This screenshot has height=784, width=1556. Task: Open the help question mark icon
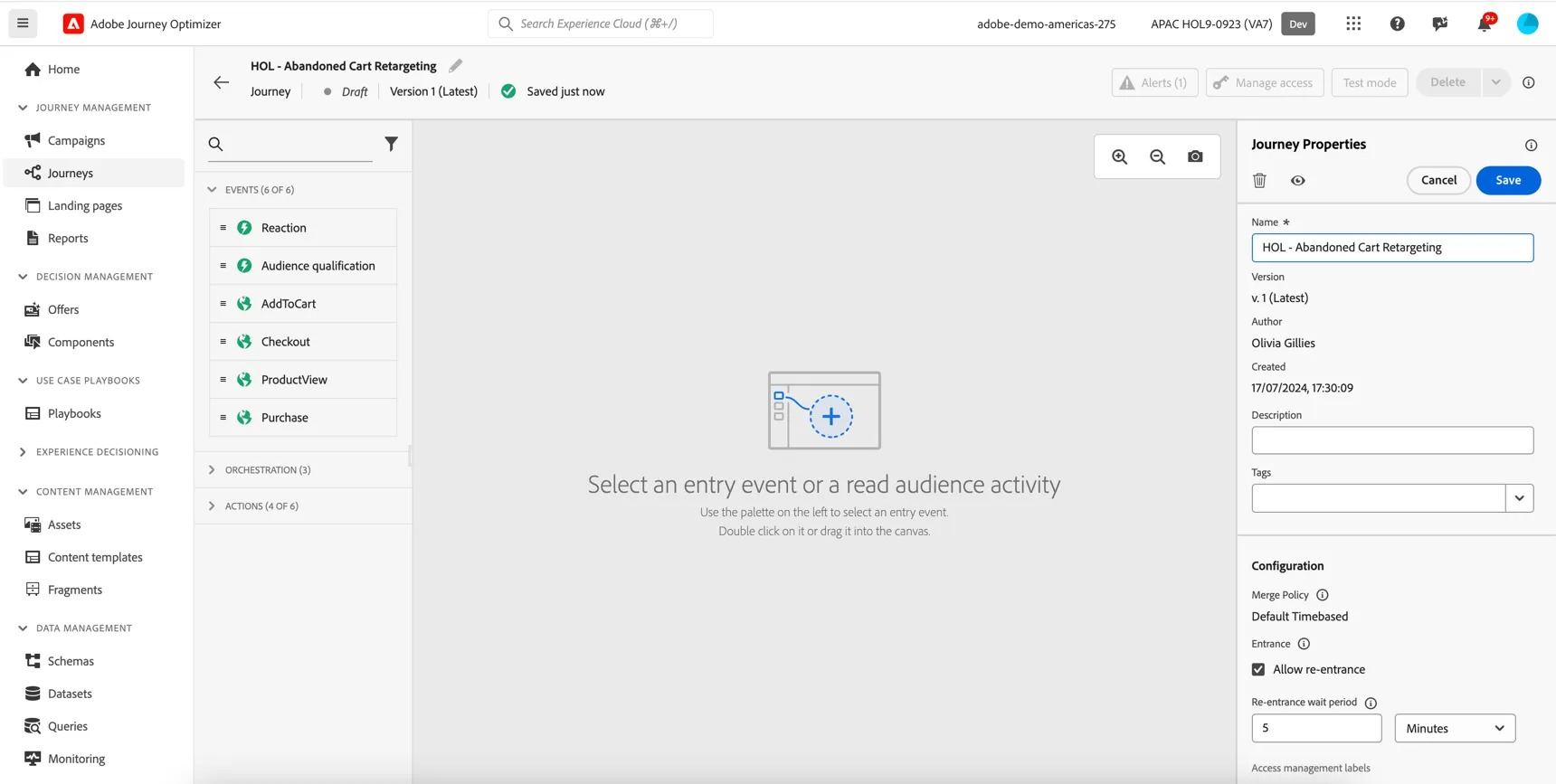[x=1397, y=24]
